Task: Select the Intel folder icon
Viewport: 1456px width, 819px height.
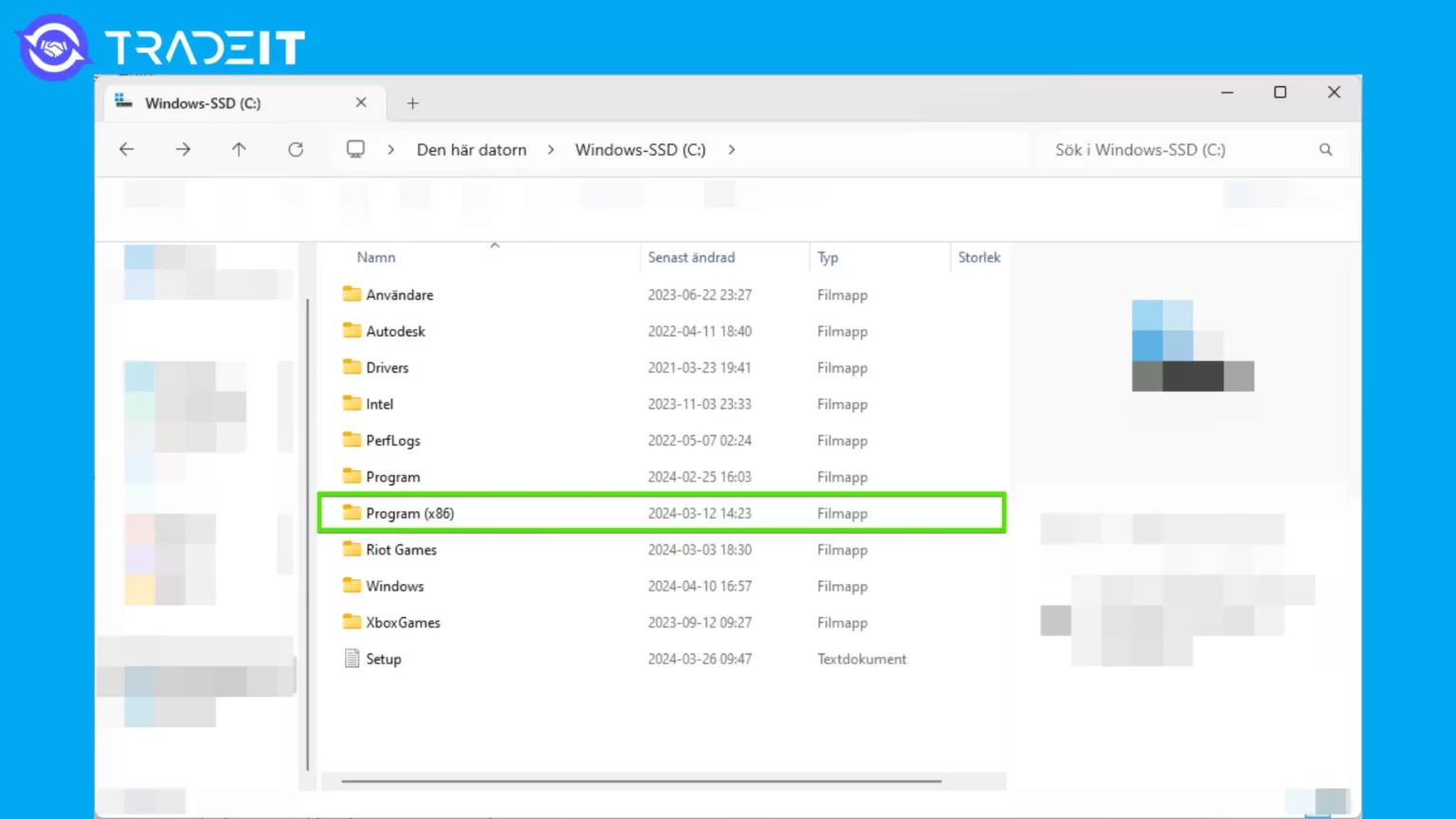Action: coord(352,404)
